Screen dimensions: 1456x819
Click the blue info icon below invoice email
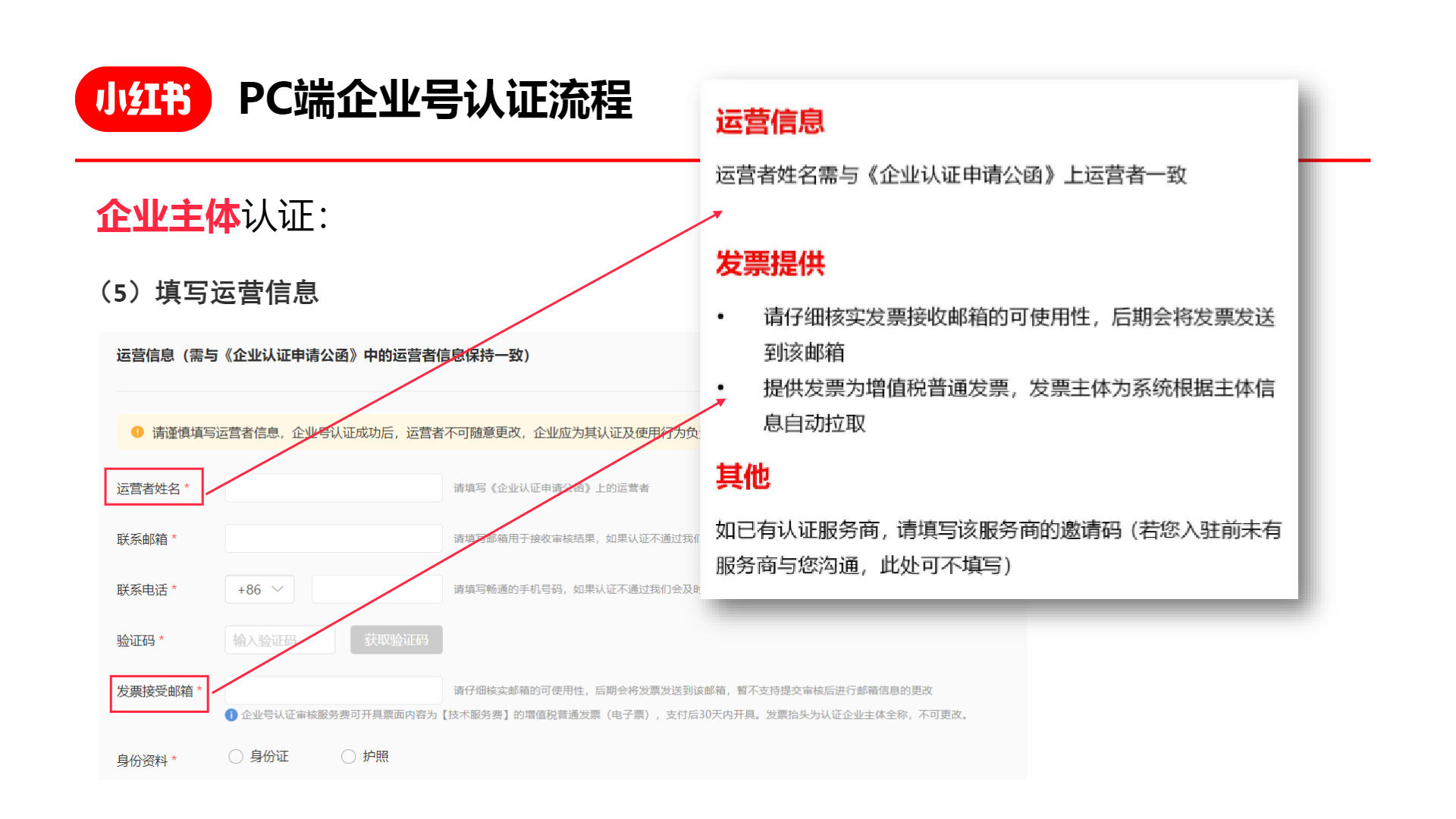[x=231, y=715]
